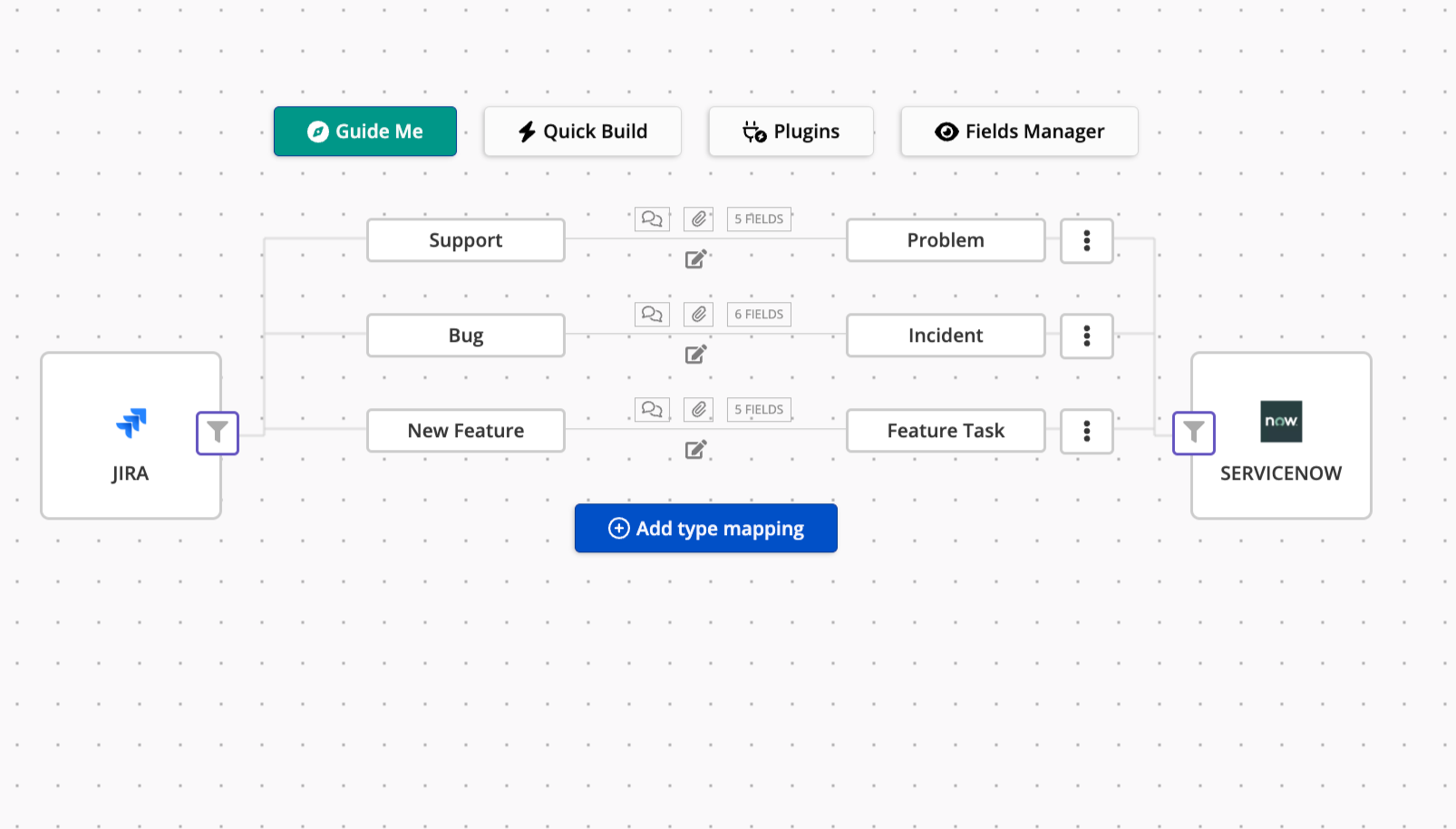This screenshot has width=1456, height=829.
Task: Open the Plugins panel
Action: tap(791, 132)
